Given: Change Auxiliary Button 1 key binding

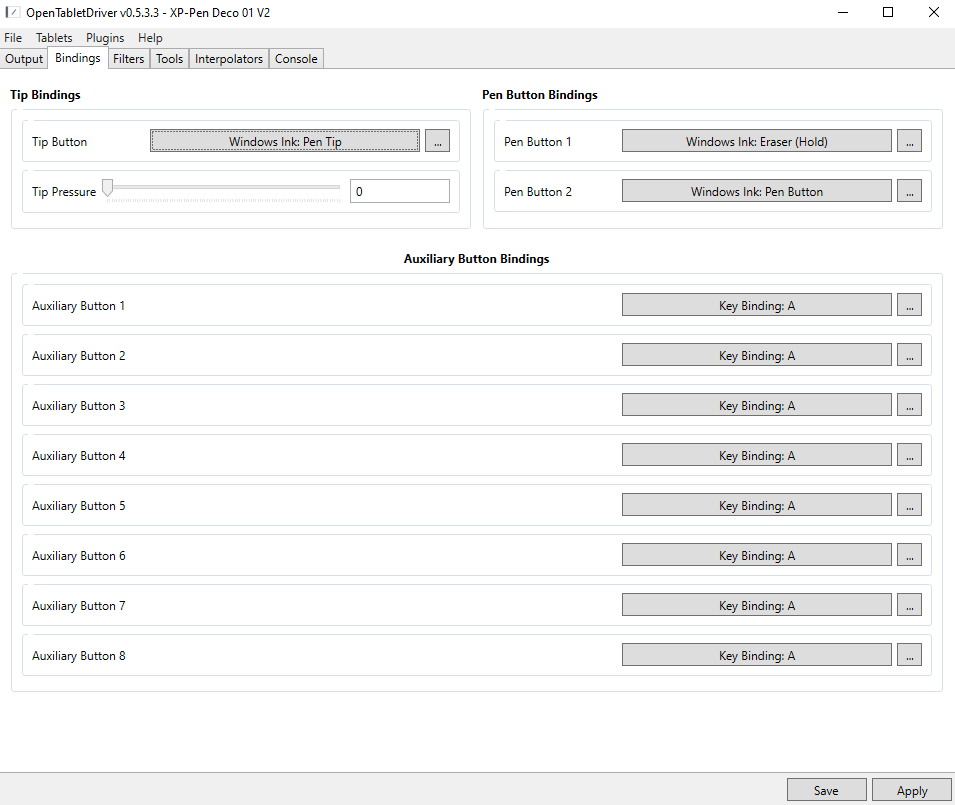Looking at the screenshot, I should point(756,305).
